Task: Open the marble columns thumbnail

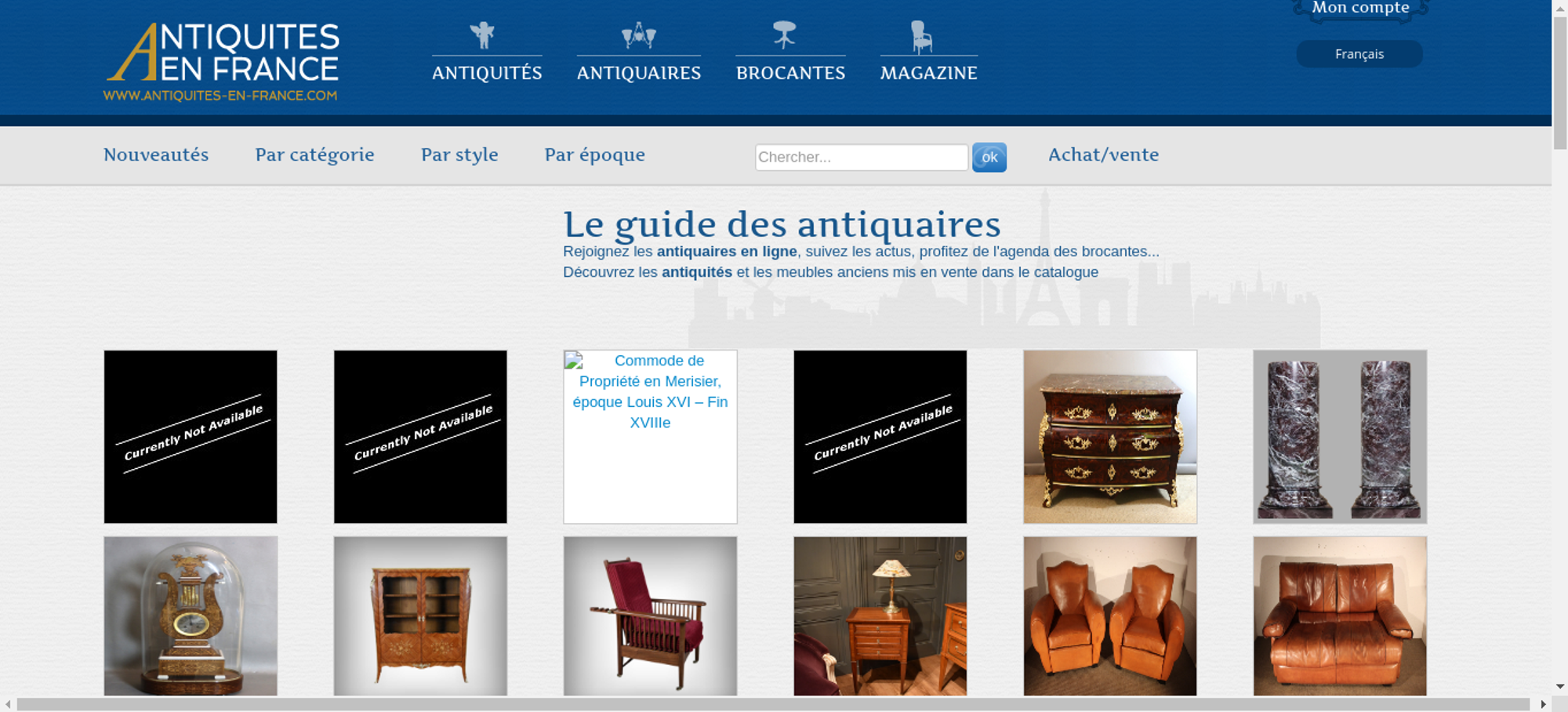Action: [1340, 437]
